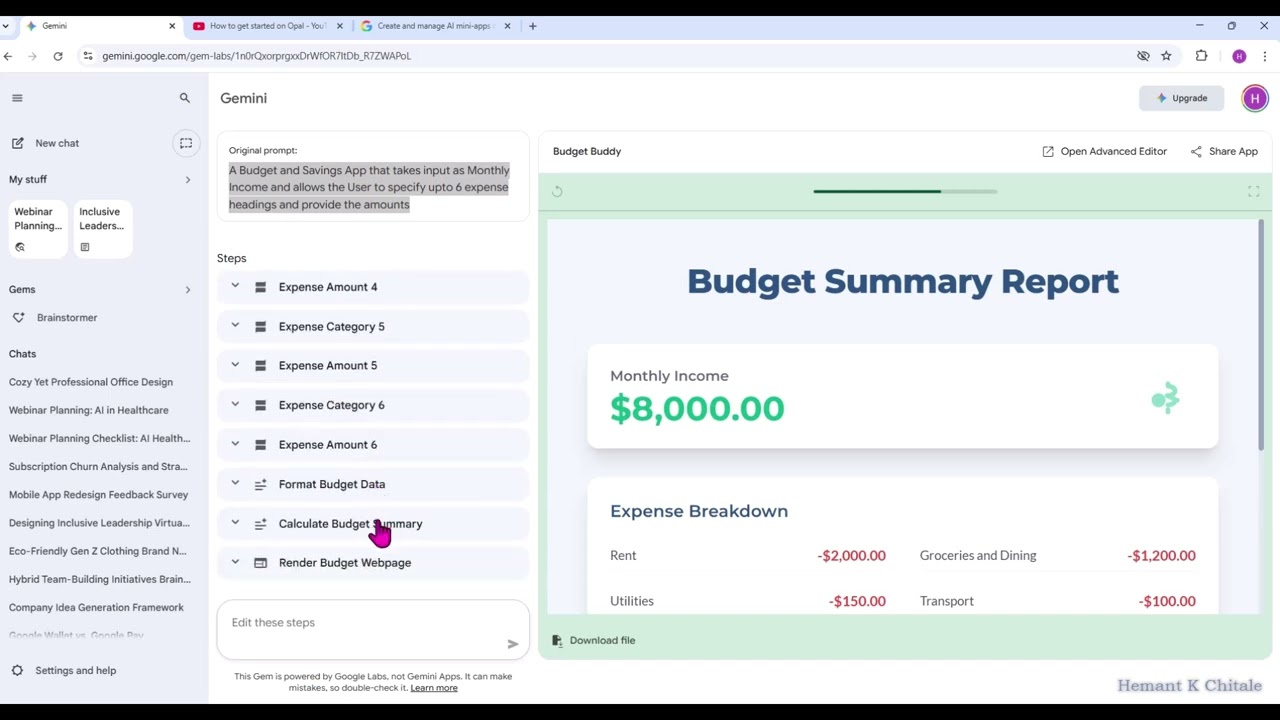Click the Settings and help gear icon

tap(17, 670)
